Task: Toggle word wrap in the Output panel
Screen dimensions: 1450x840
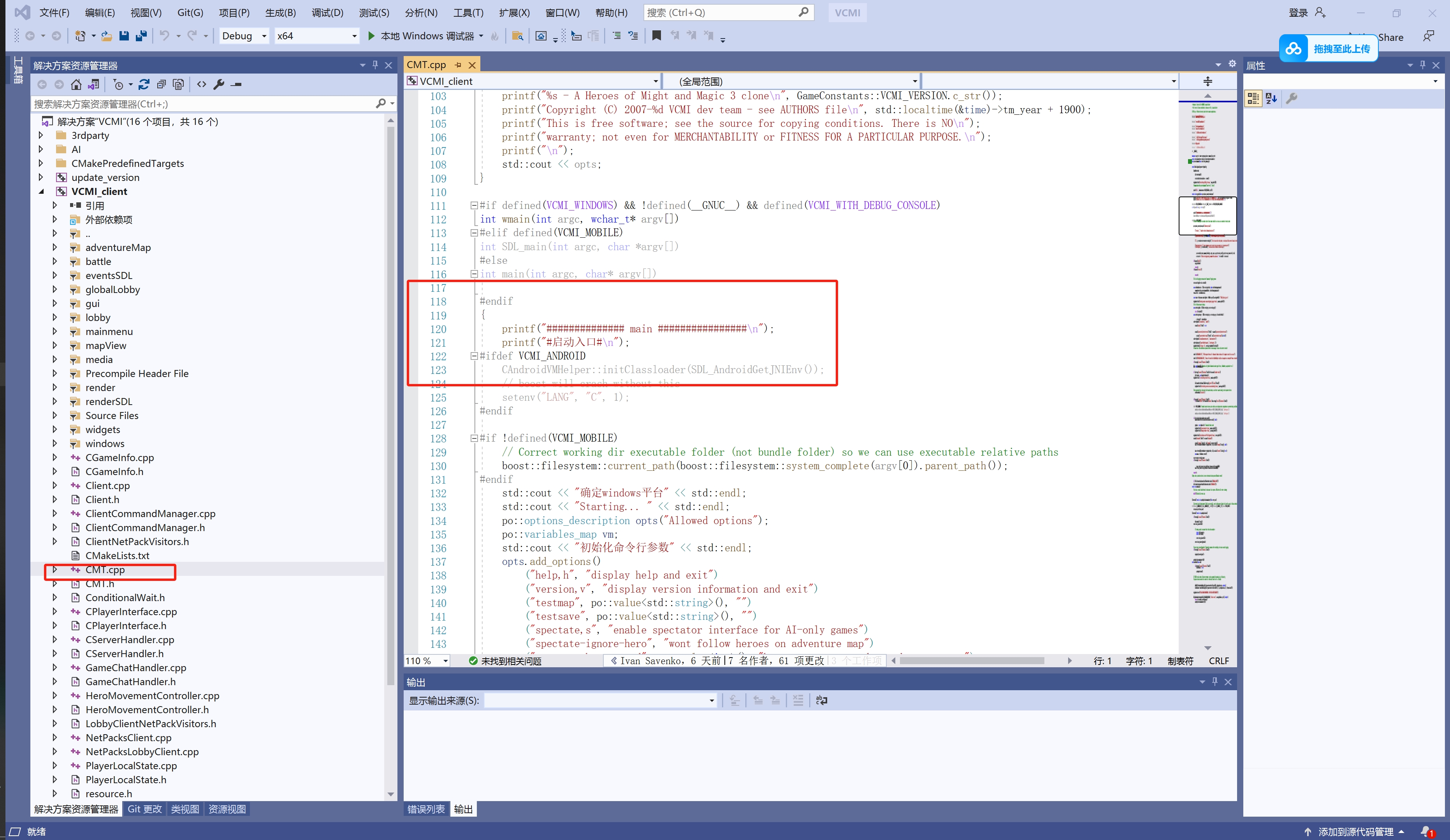Action: coord(822,700)
